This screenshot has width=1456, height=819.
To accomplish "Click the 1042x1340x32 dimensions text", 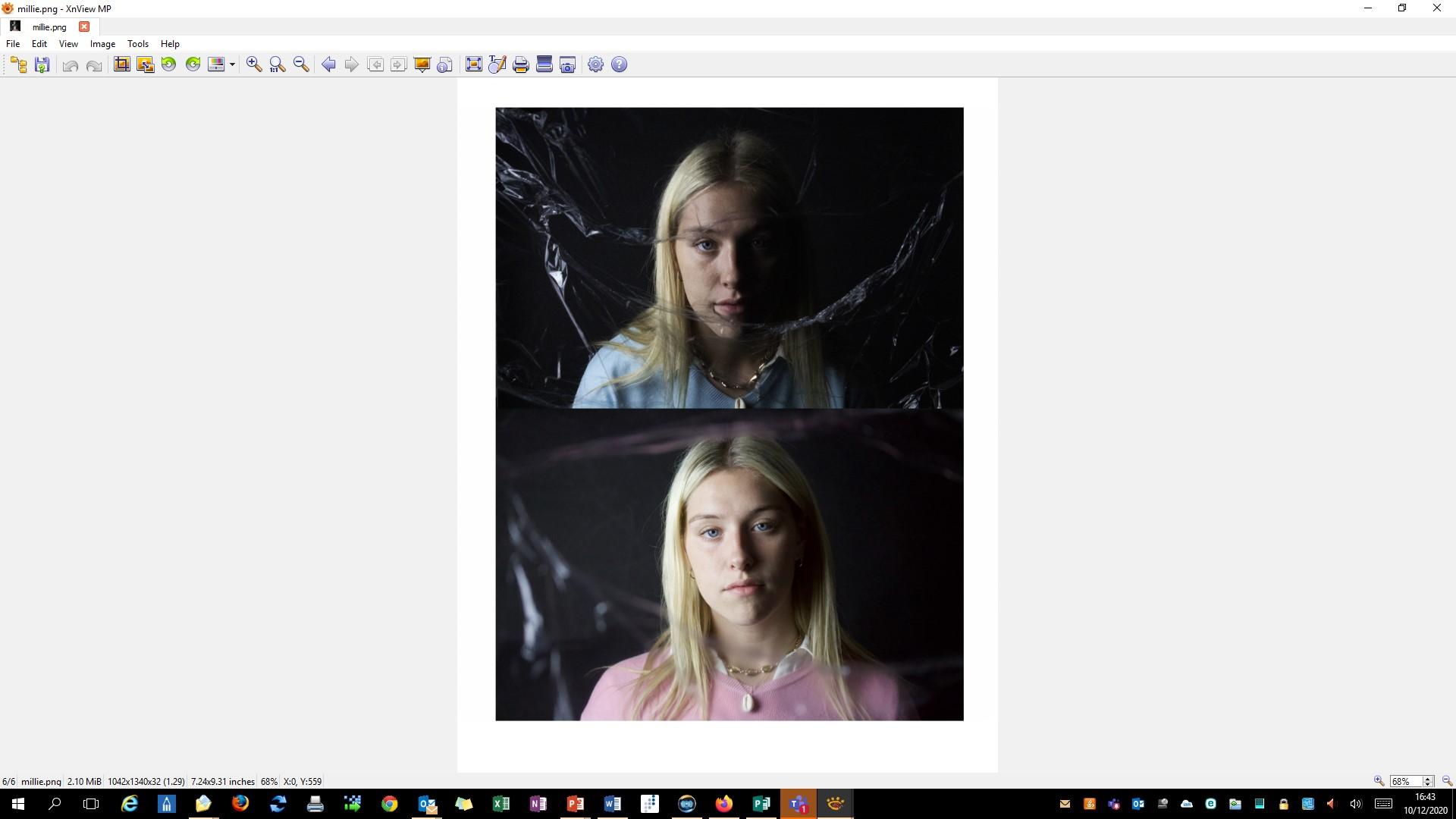I will (x=146, y=781).
